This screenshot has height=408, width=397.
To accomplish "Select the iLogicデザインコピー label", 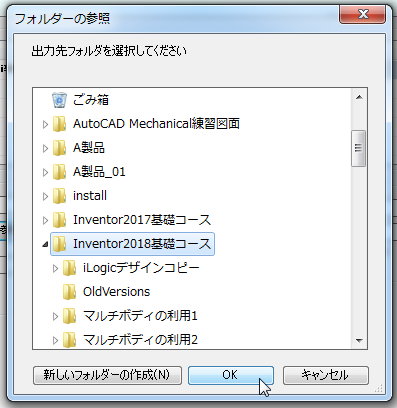I will [141, 268].
